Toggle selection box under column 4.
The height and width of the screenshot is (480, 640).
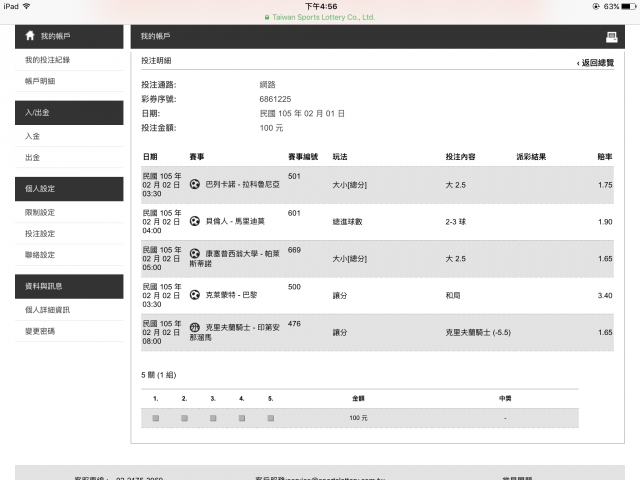coord(242,418)
